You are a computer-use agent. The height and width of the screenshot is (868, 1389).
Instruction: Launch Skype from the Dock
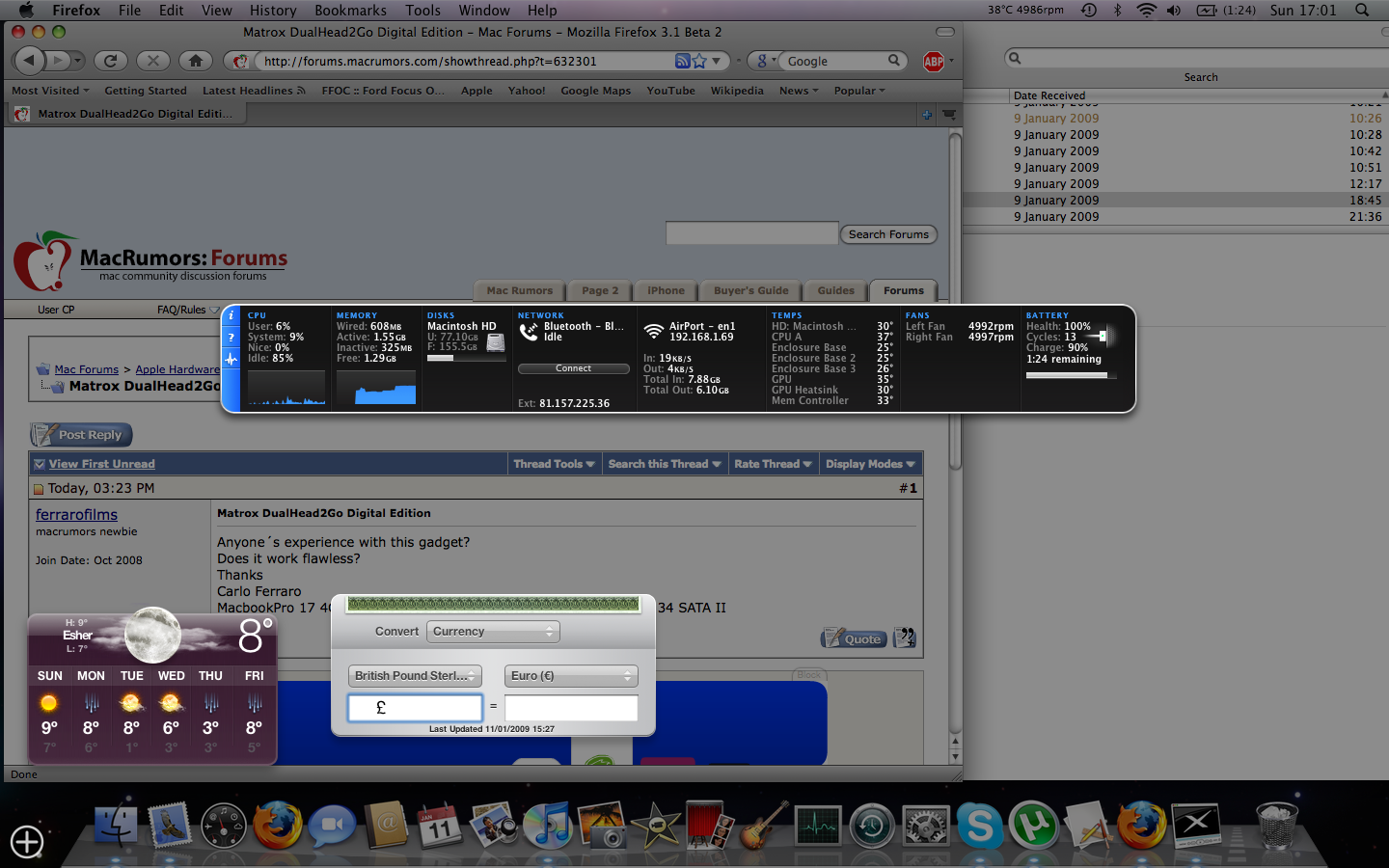tap(980, 827)
